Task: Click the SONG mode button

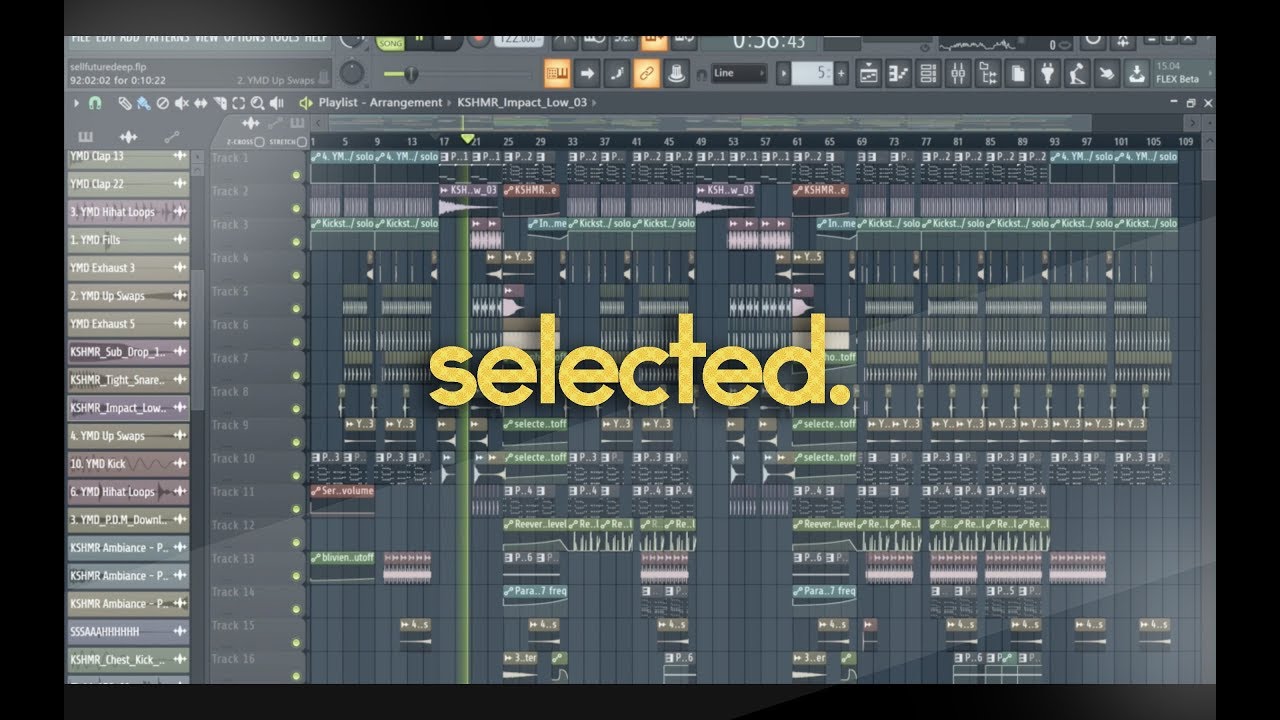Action: coord(389,41)
